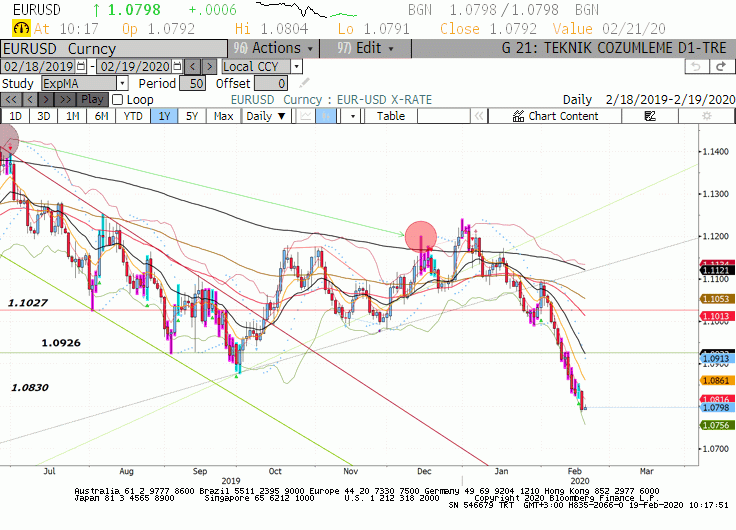Jump to start with double-left rewind button
The image size is (736, 530).
coord(11,100)
